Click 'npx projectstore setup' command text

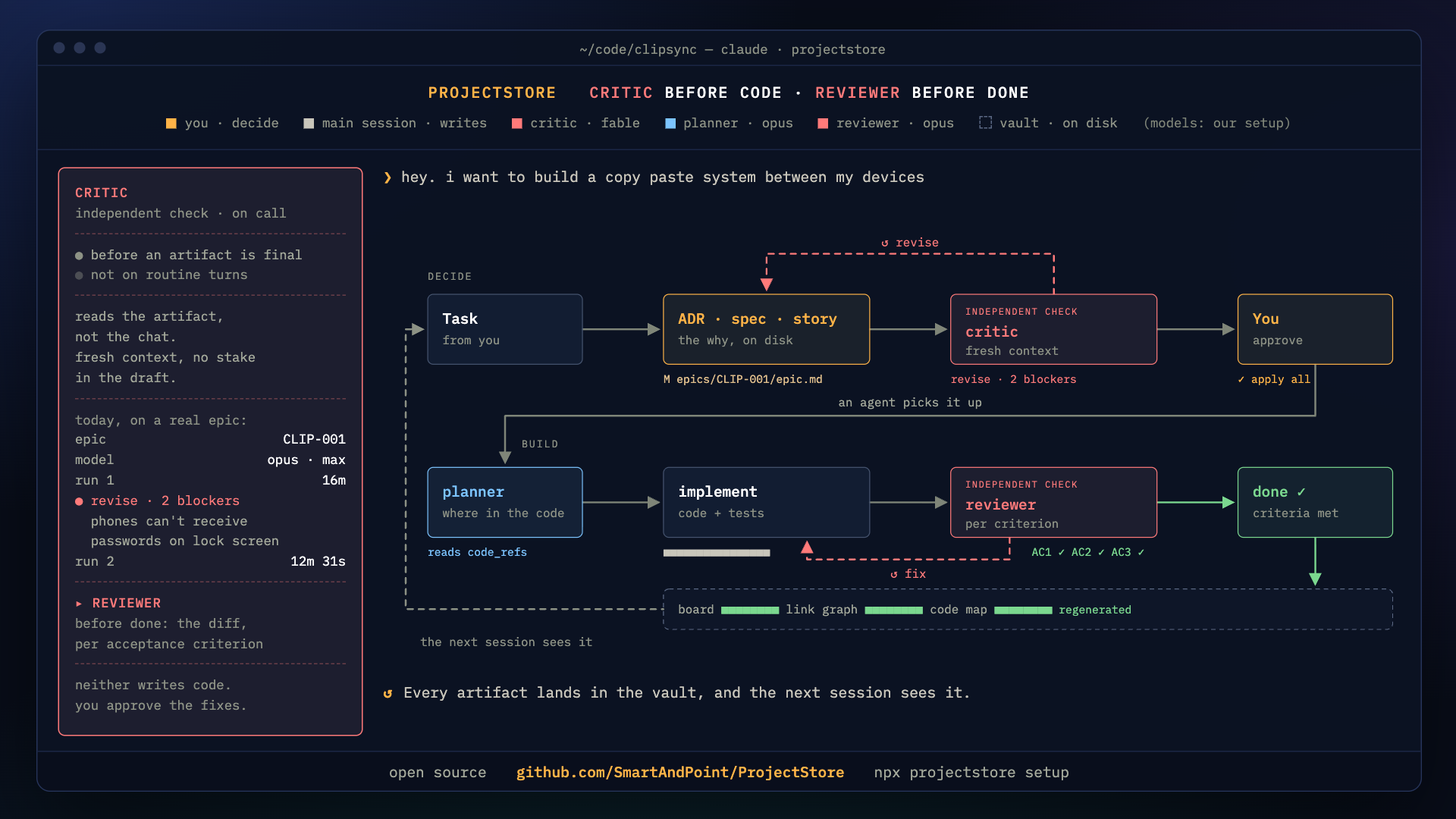971,773
